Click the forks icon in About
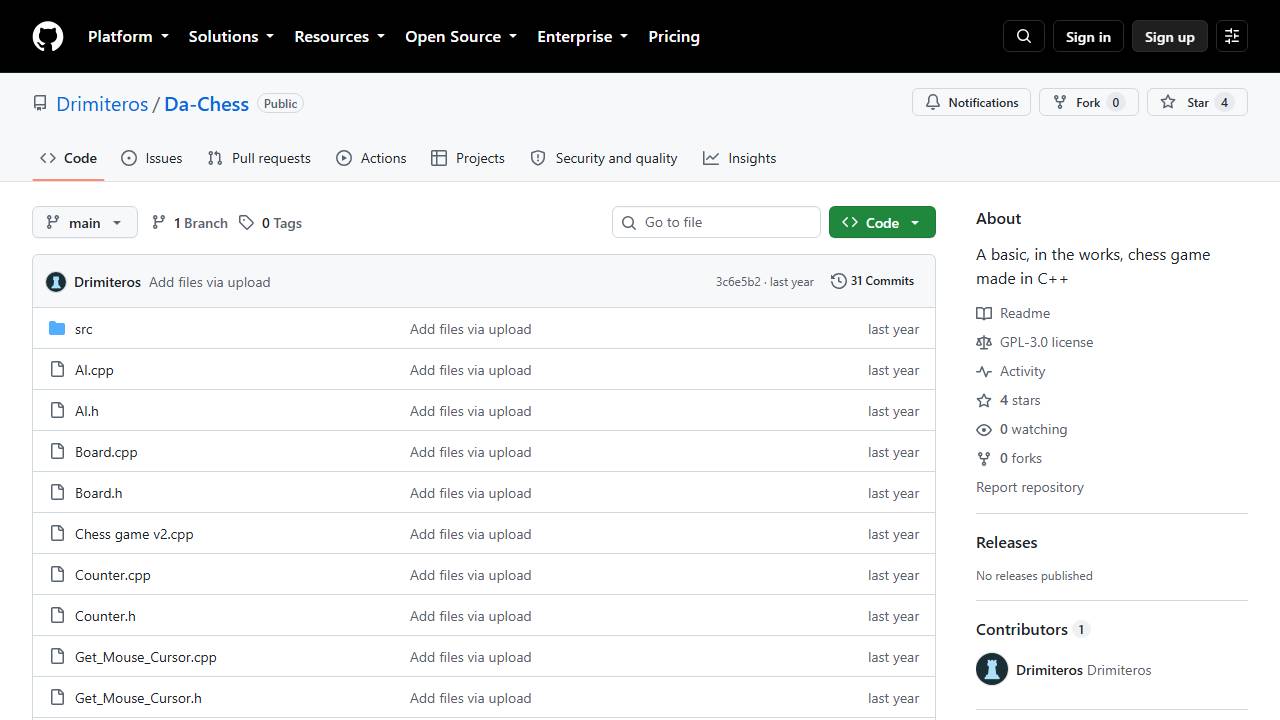This screenshot has height=720, width=1280. point(984,458)
